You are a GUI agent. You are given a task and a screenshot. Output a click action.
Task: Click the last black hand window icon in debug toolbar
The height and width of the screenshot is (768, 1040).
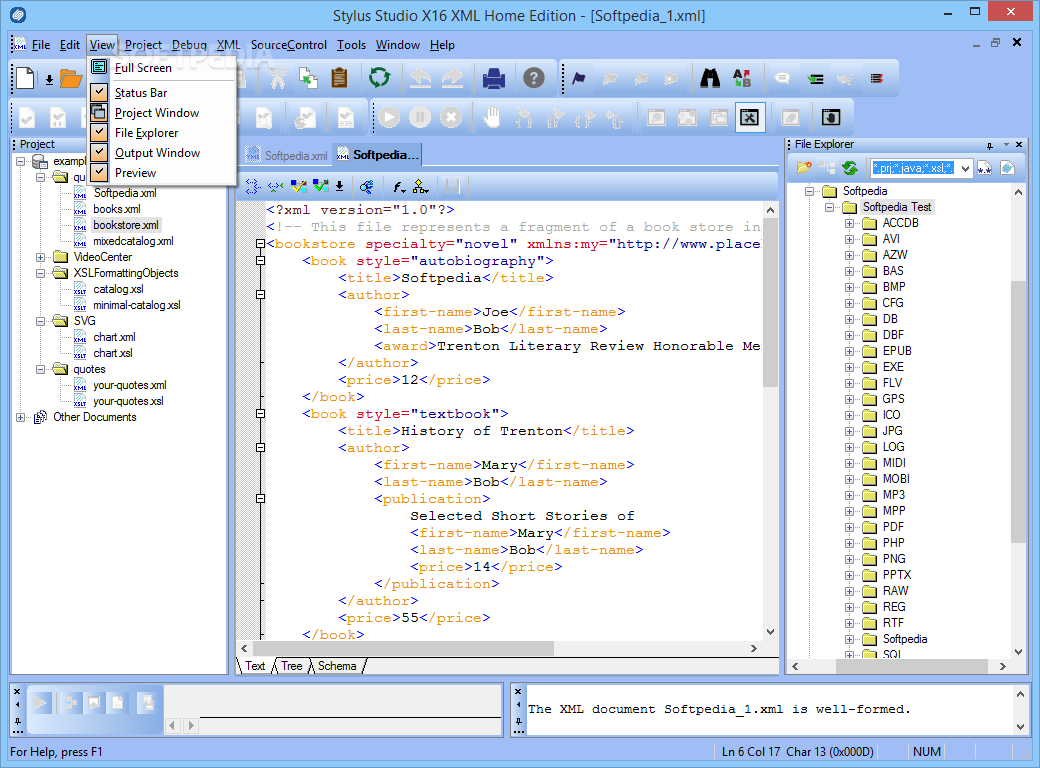point(830,118)
